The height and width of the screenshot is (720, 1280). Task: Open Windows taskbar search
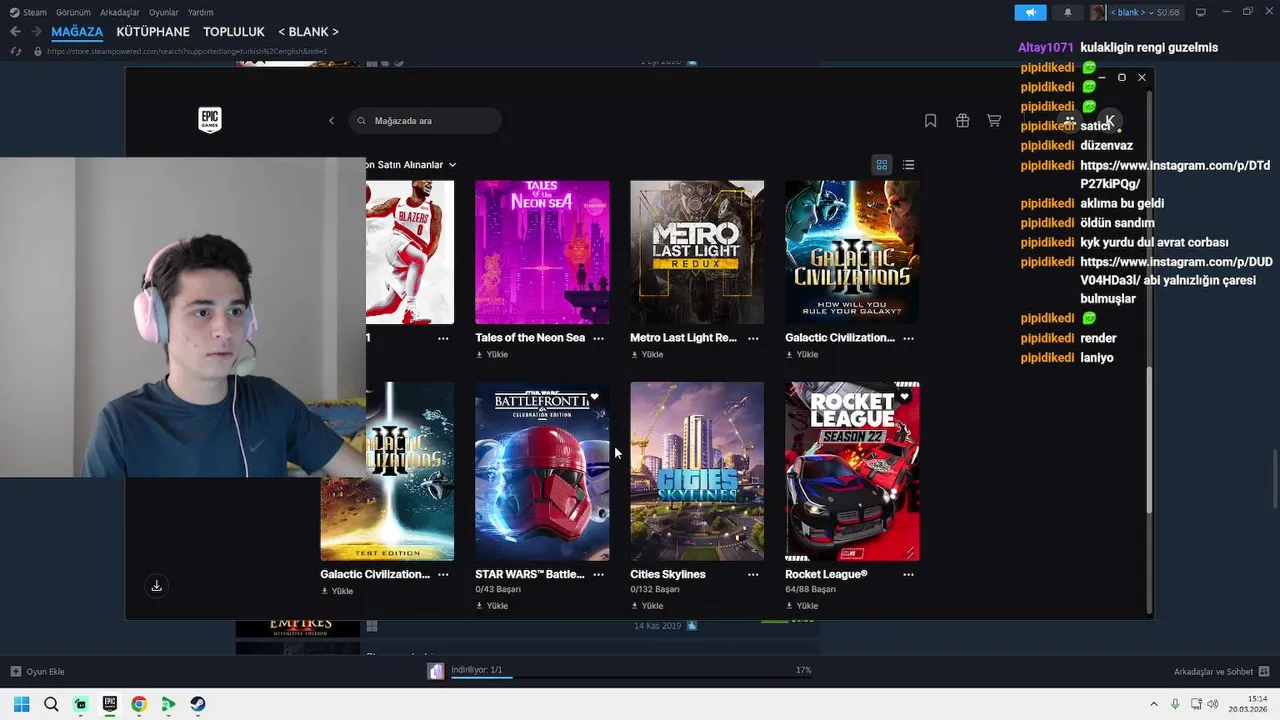(x=51, y=704)
